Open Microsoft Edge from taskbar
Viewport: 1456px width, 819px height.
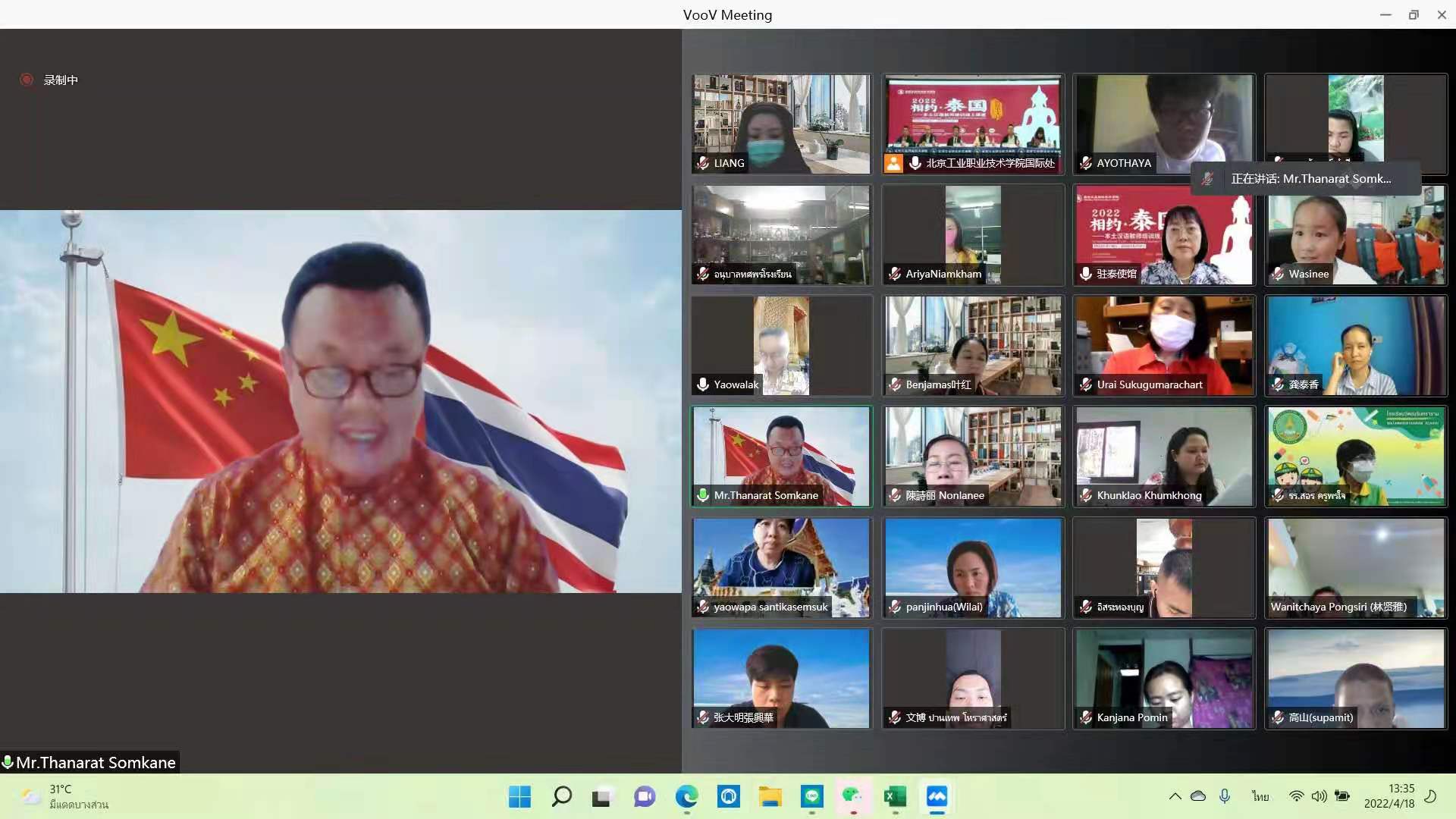pyautogui.click(x=686, y=796)
